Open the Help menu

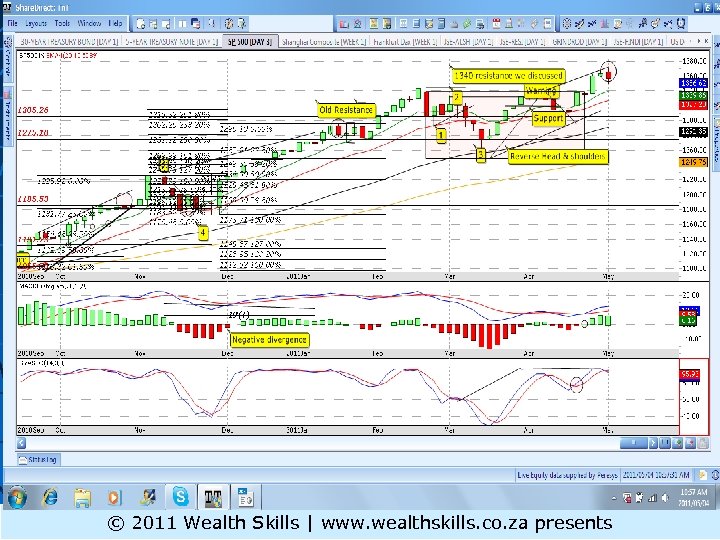115,23
